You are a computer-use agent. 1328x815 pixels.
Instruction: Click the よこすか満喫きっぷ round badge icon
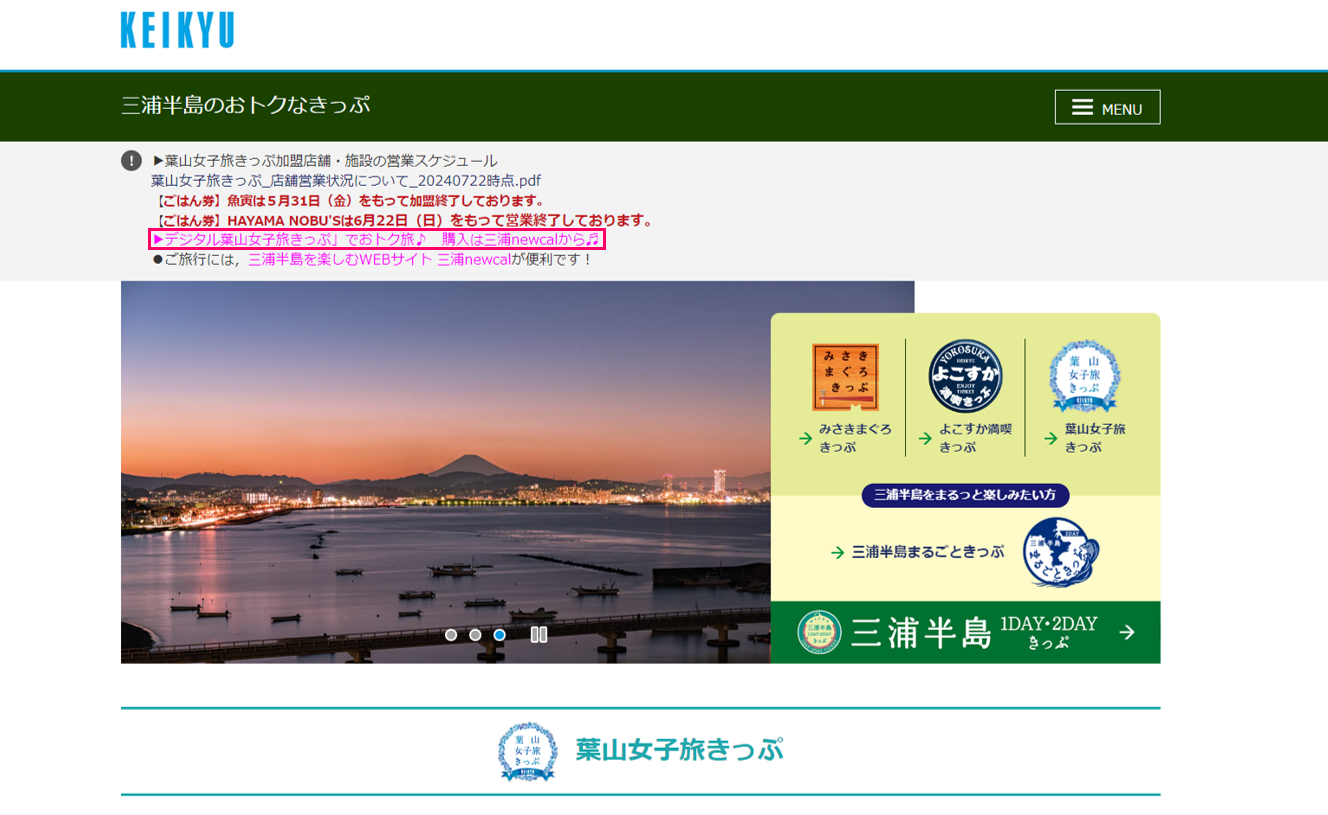click(965, 376)
